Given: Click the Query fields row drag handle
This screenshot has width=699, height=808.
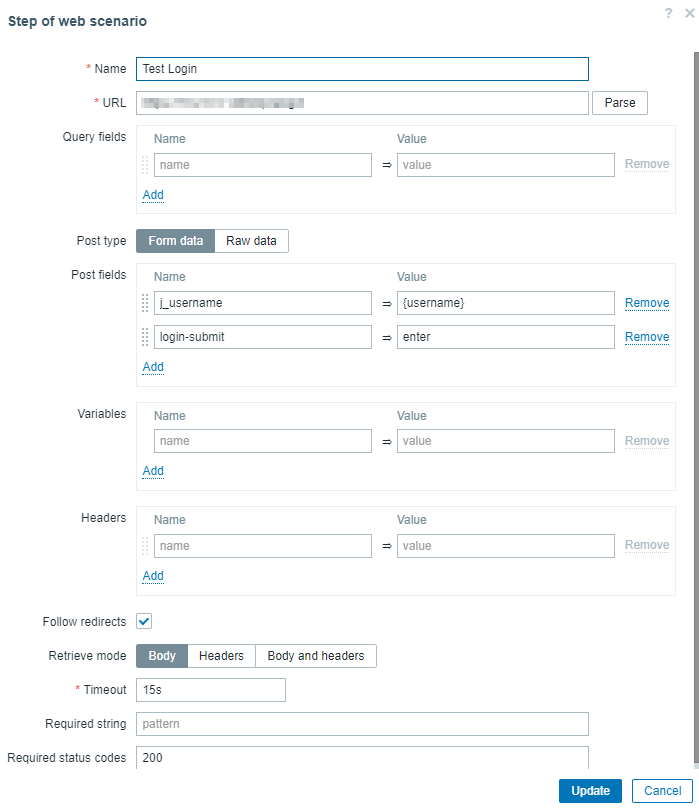Looking at the screenshot, I should [145, 165].
